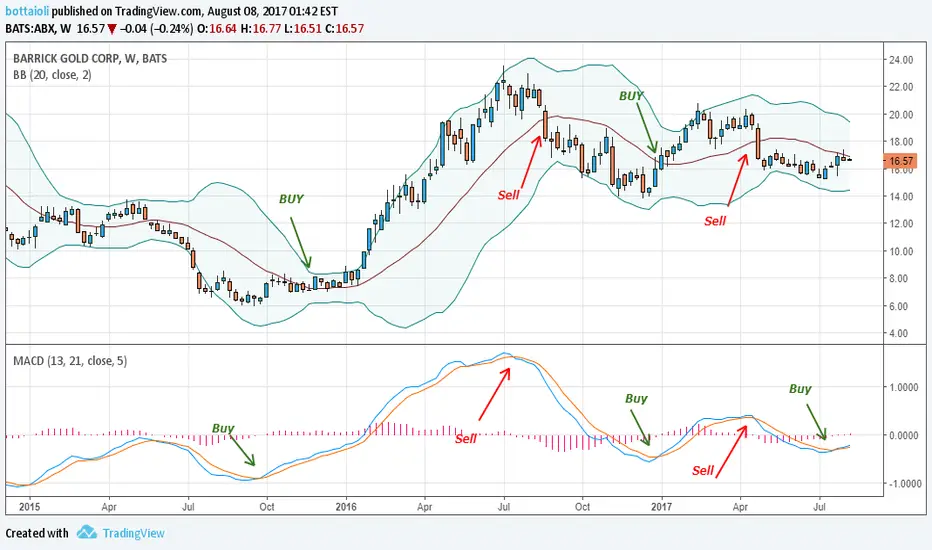The height and width of the screenshot is (550, 932).
Task: Click the "August 08, 2017 01:42 EST" timestamp
Action: pos(273,11)
